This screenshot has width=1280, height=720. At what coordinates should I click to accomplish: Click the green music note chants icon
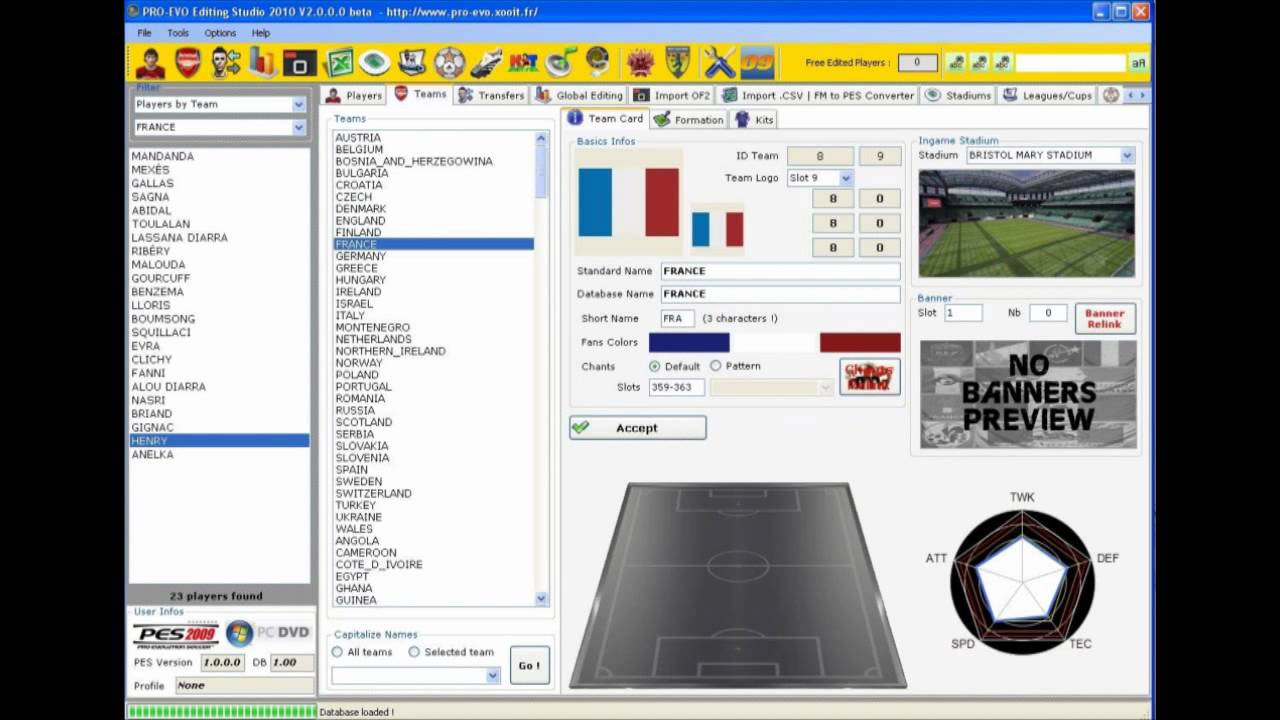pos(560,63)
